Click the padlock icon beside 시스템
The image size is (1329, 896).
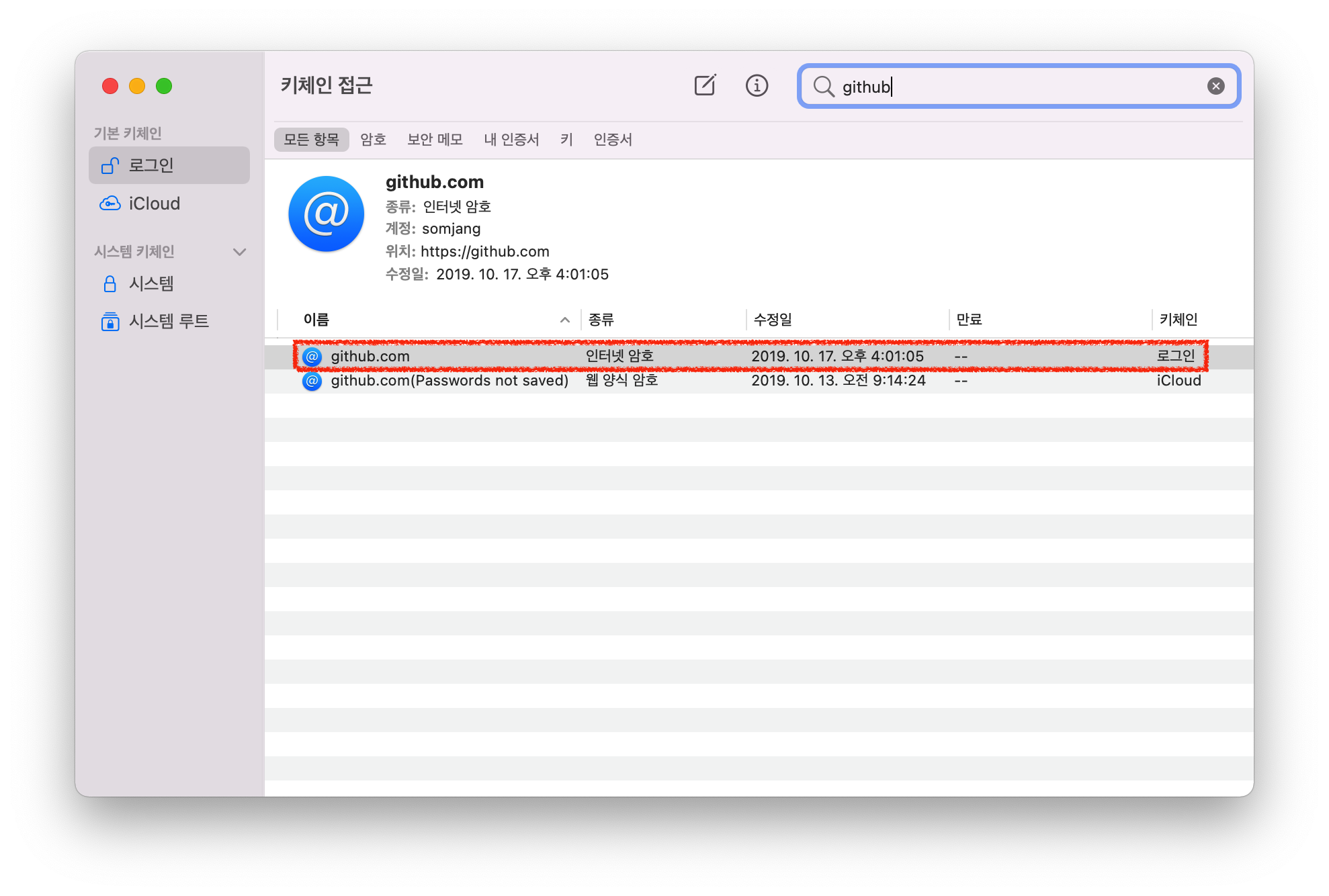(110, 283)
